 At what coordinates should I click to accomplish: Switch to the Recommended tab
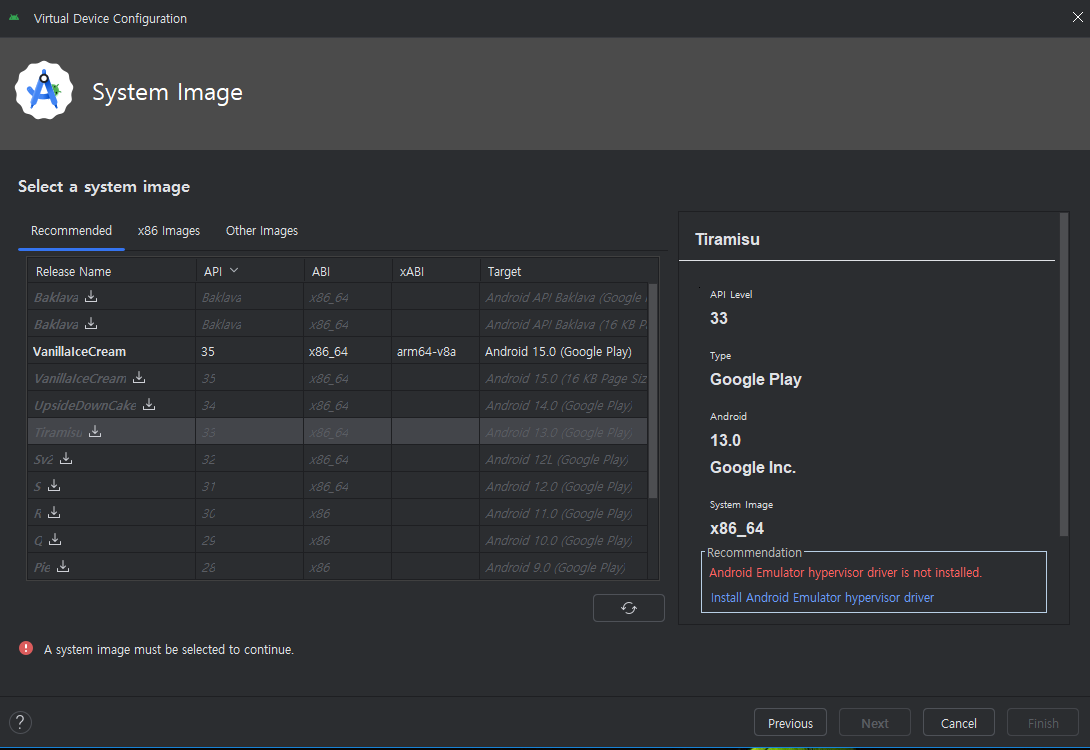tap(71, 231)
